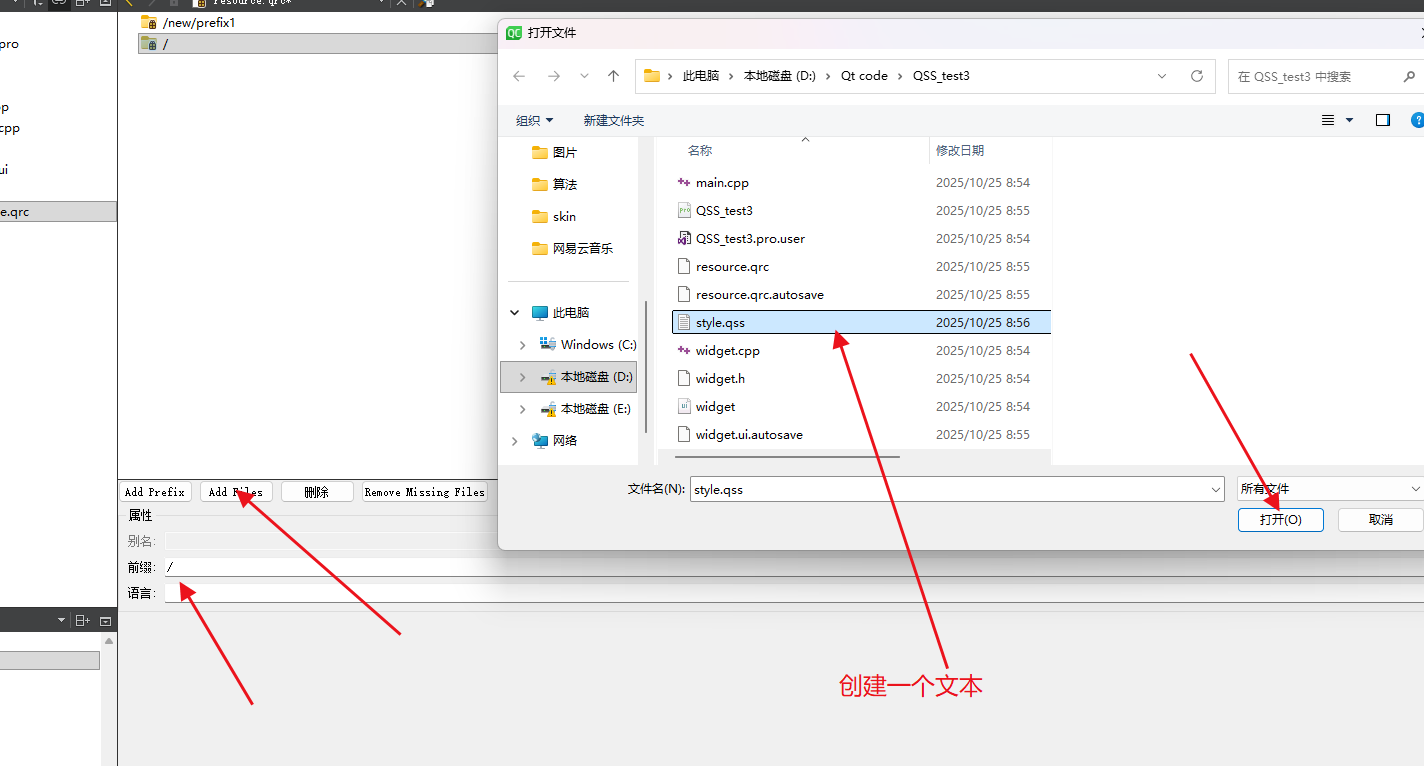Click the 打开(O) button

coord(1281,520)
